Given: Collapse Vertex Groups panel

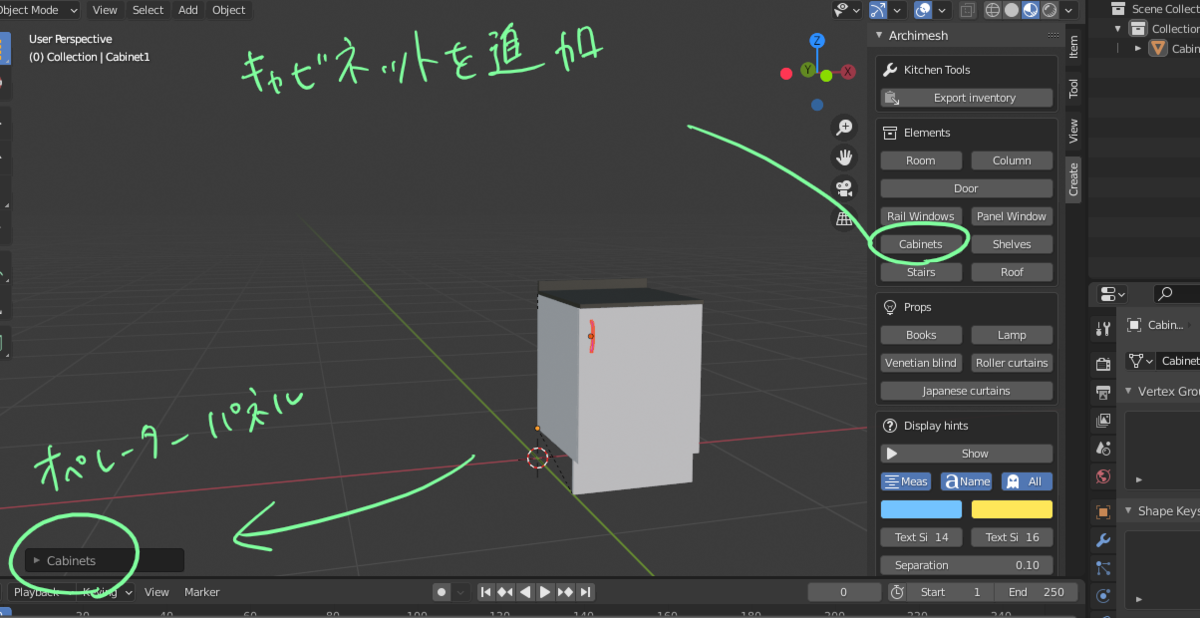Looking at the screenshot, I should point(1129,391).
